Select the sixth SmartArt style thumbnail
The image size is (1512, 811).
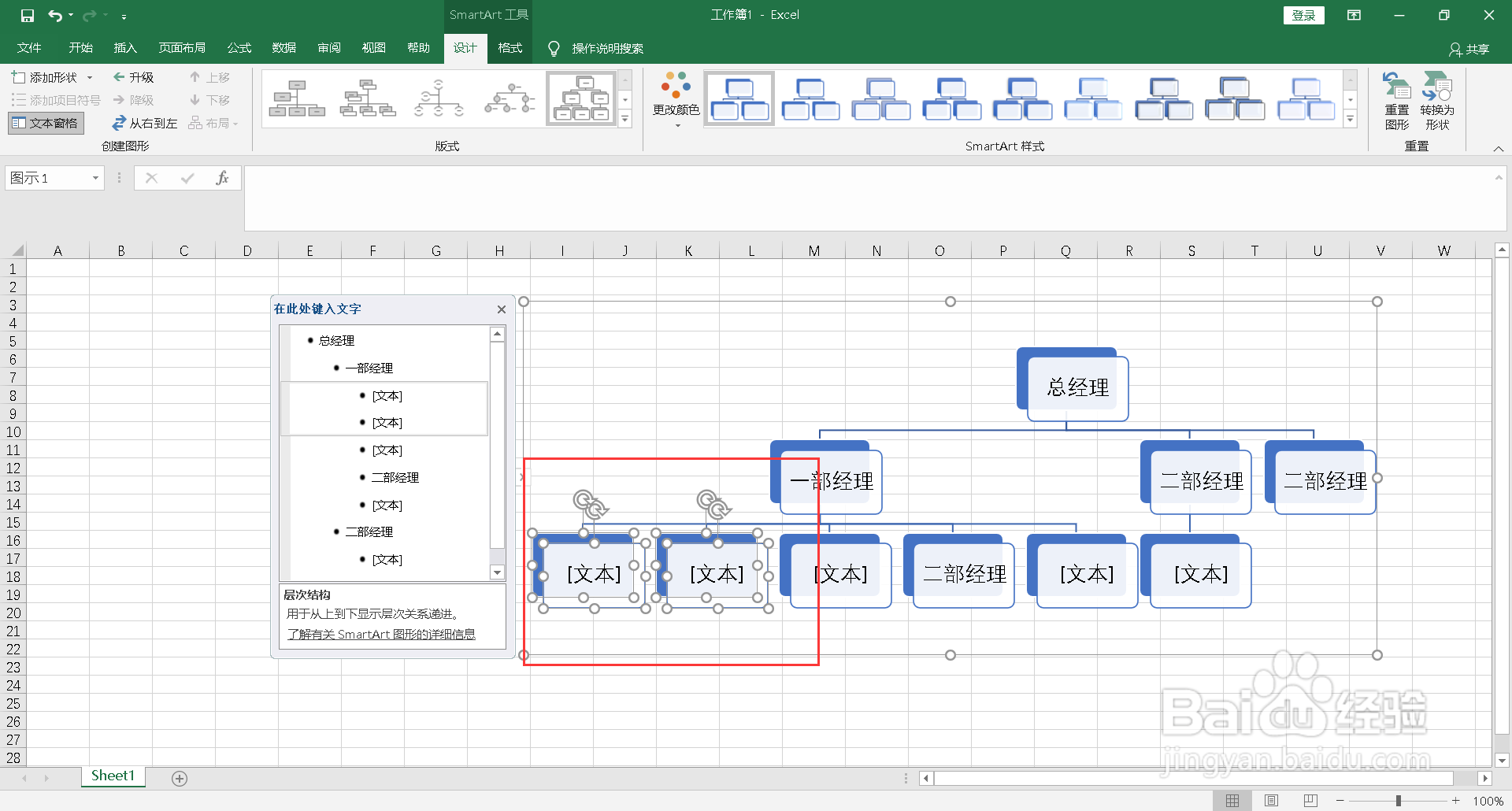click(1094, 98)
